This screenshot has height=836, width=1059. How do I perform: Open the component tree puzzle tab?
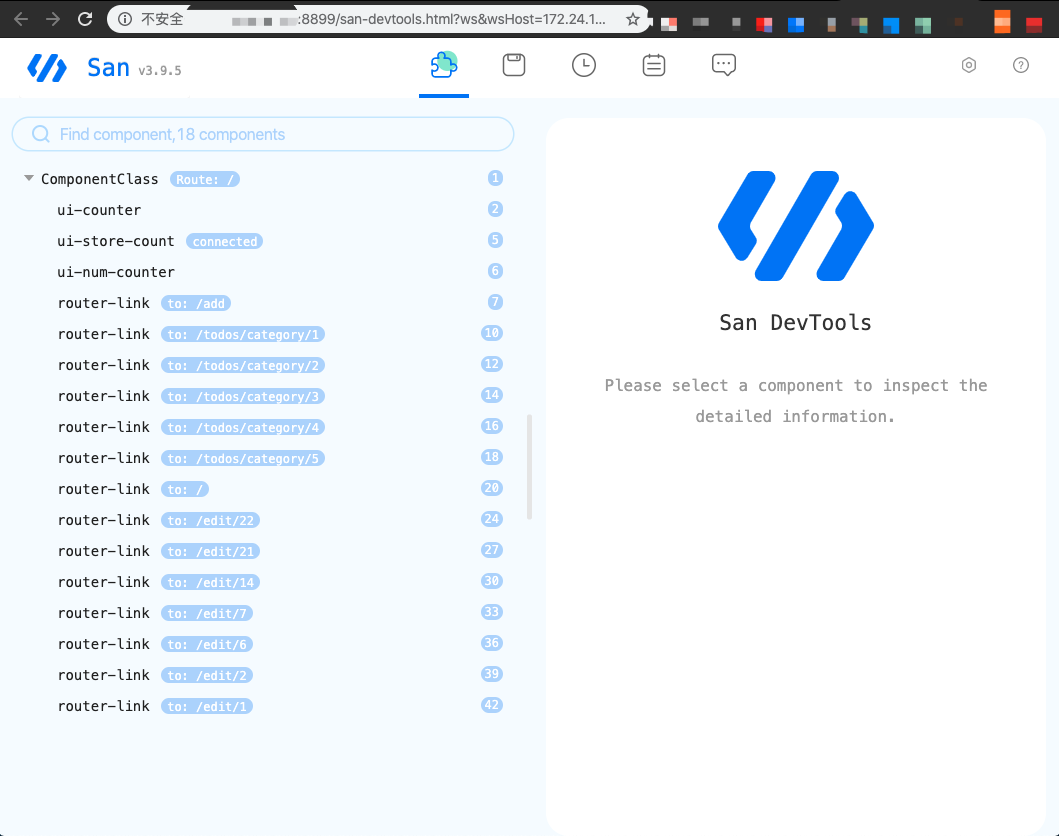point(444,66)
